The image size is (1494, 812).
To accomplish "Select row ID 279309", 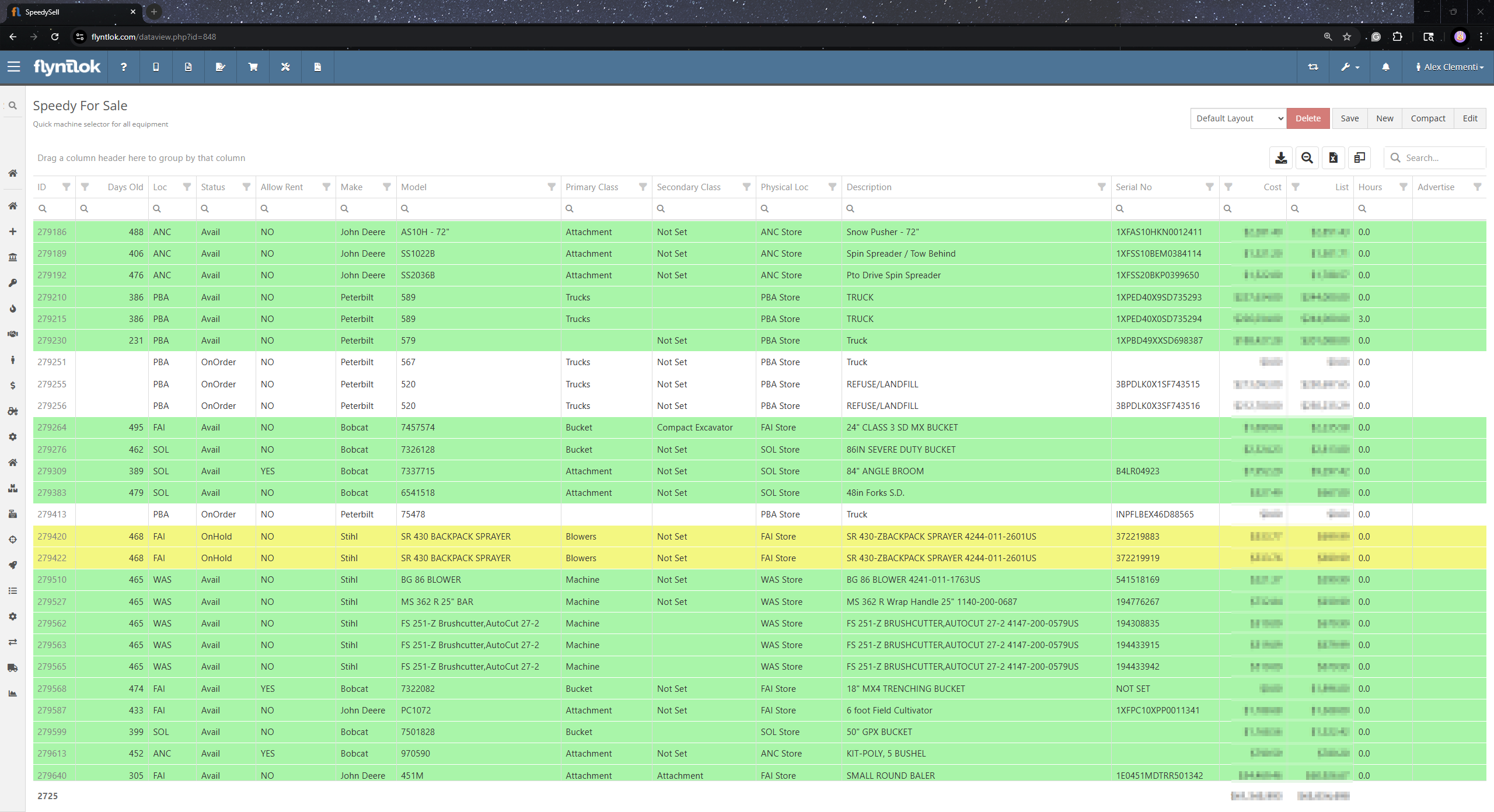I will [x=52, y=471].
